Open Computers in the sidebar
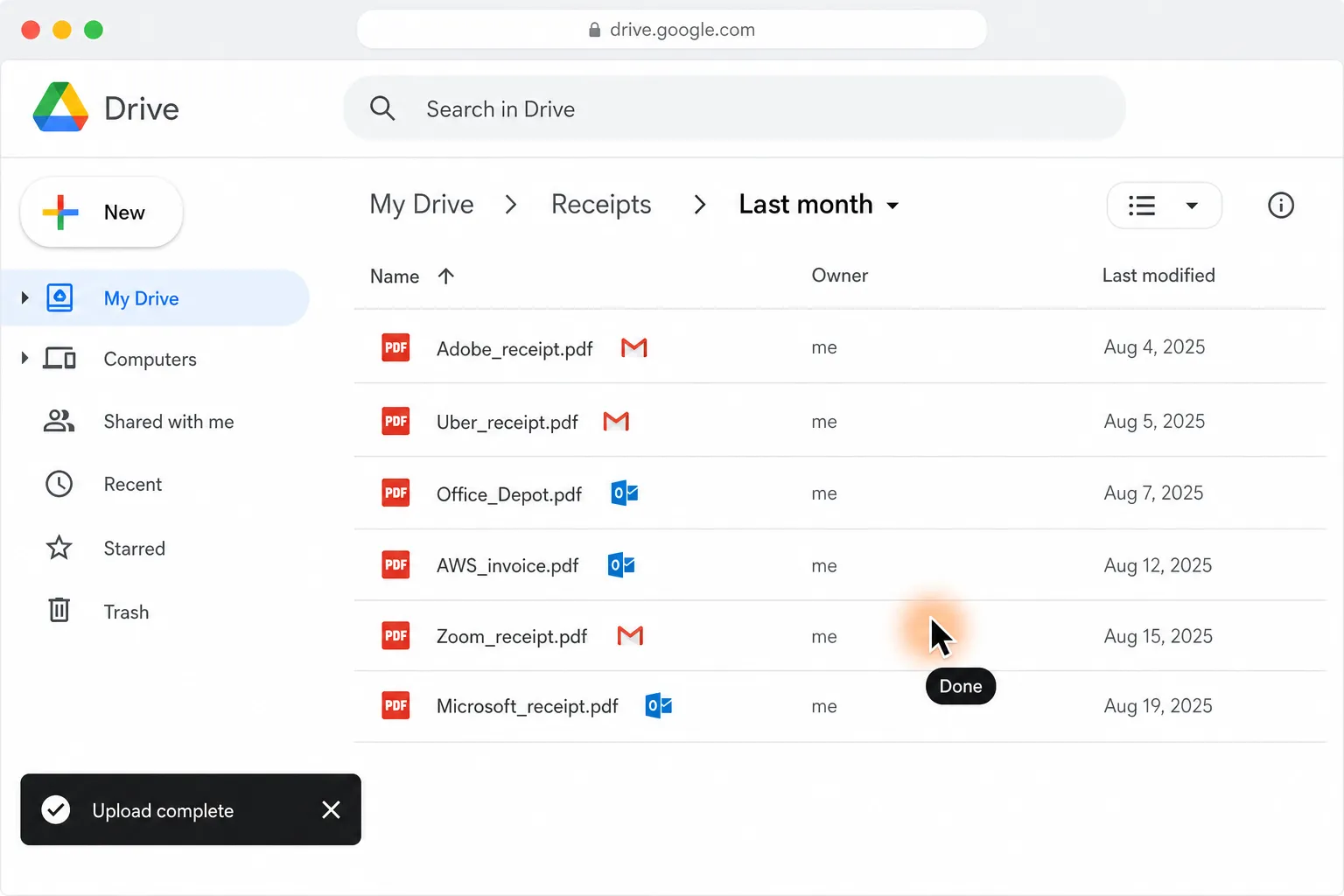 [x=150, y=360]
